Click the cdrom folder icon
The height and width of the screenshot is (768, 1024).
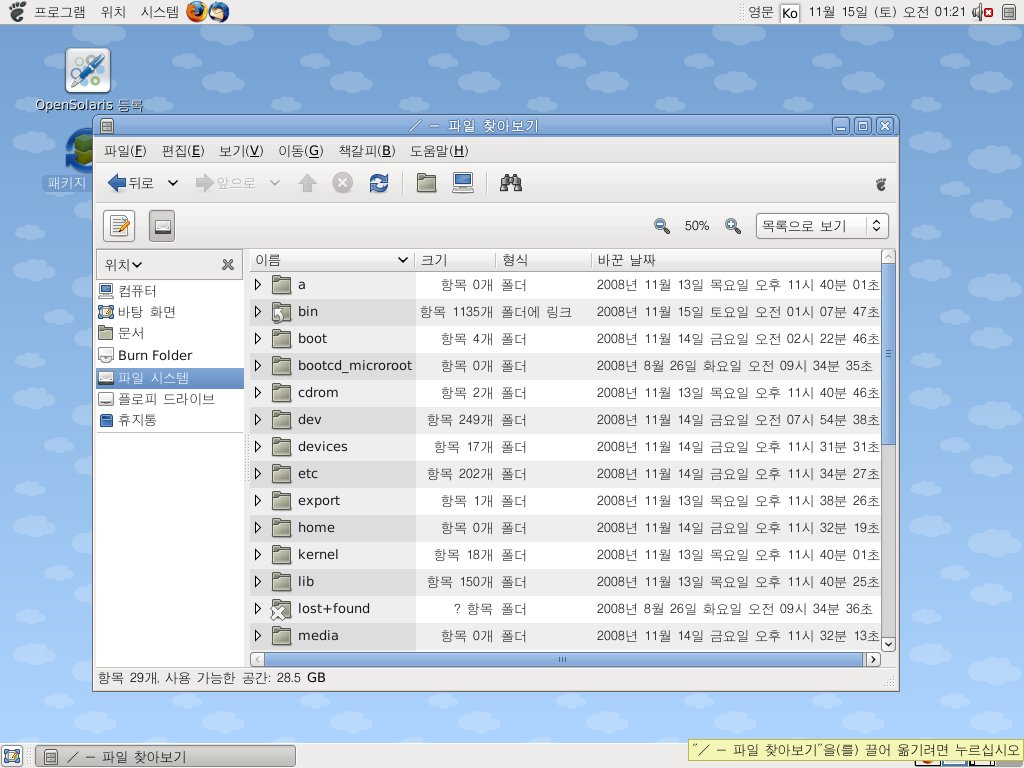tap(281, 392)
